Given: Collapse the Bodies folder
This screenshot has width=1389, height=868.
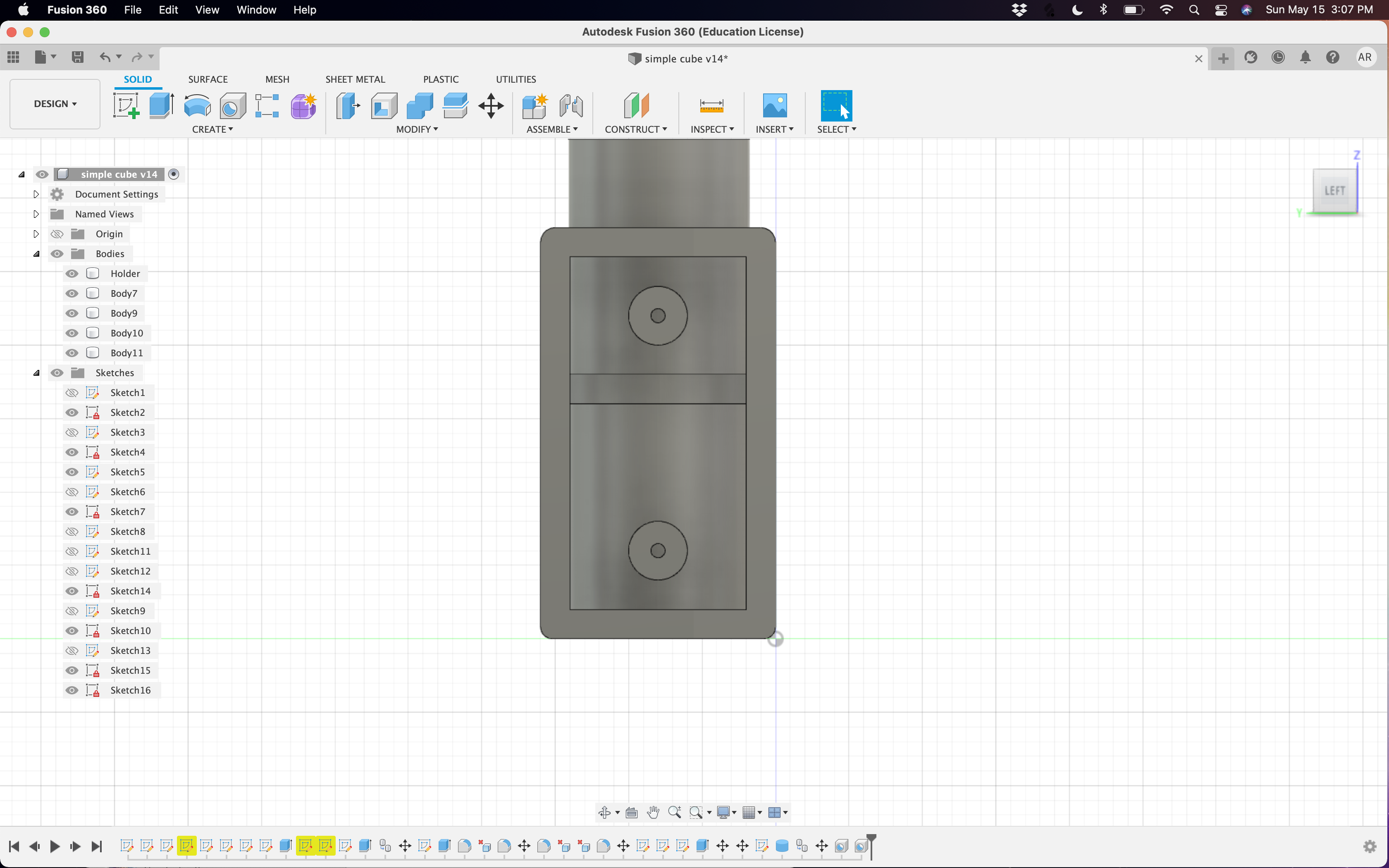Looking at the screenshot, I should 36,254.
